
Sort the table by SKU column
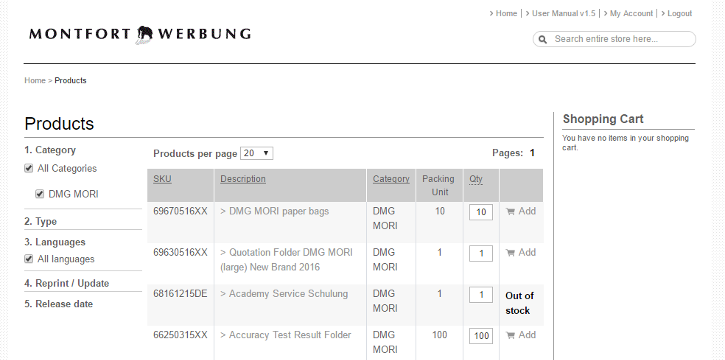point(162,179)
